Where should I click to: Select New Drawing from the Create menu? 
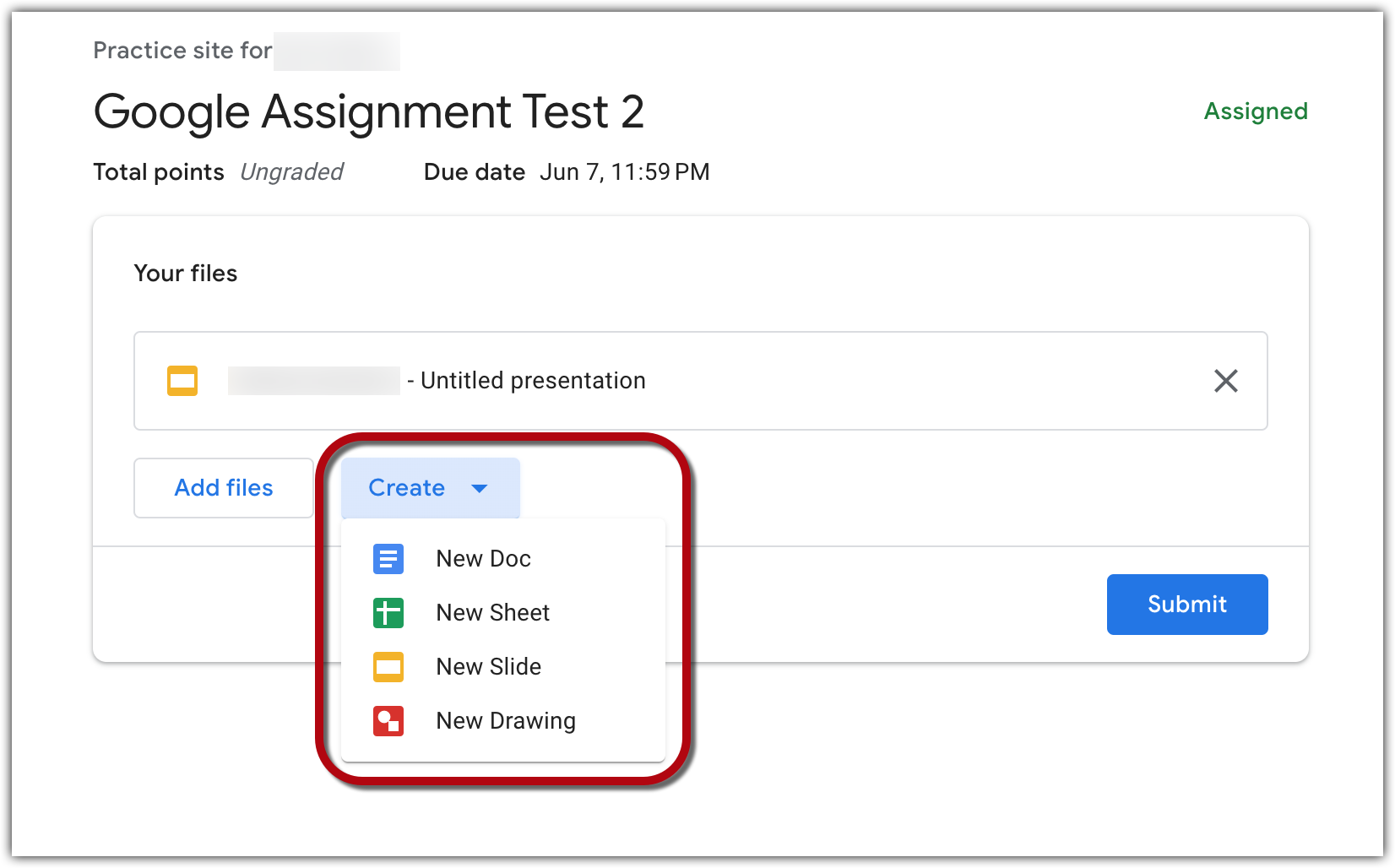pos(505,720)
